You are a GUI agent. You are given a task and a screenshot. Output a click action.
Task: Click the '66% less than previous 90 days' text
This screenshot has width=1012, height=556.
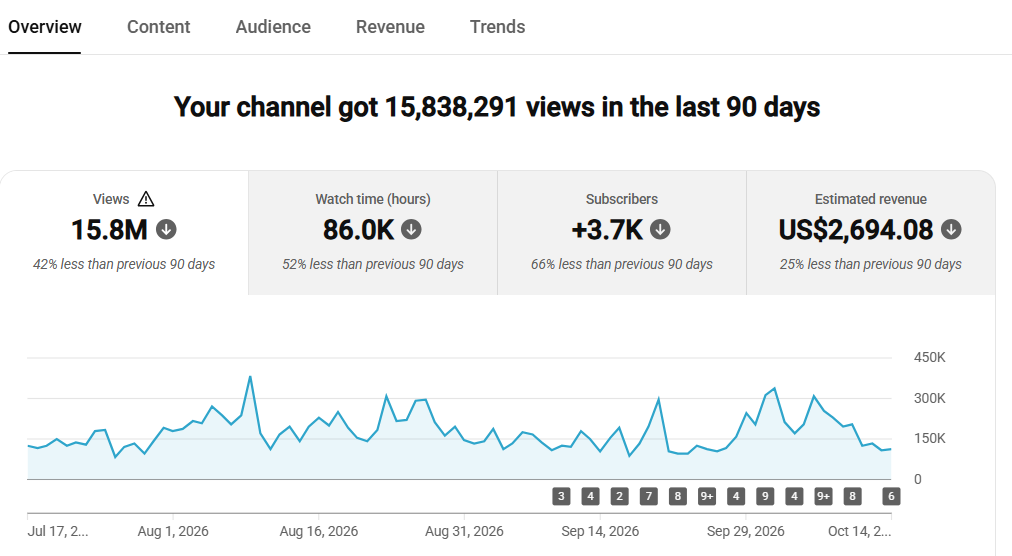[x=622, y=264]
